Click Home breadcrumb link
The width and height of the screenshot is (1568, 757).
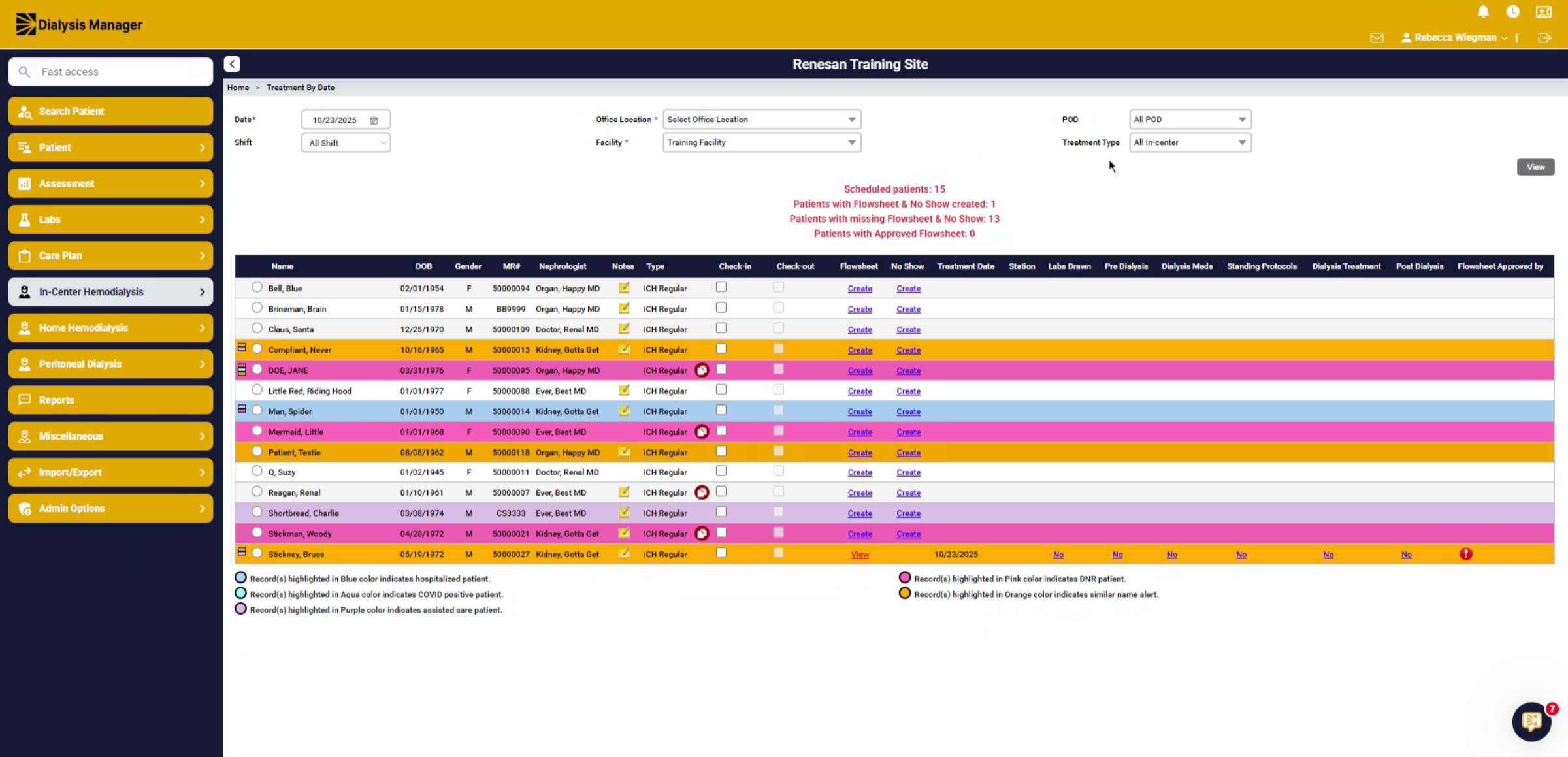pyautogui.click(x=238, y=88)
